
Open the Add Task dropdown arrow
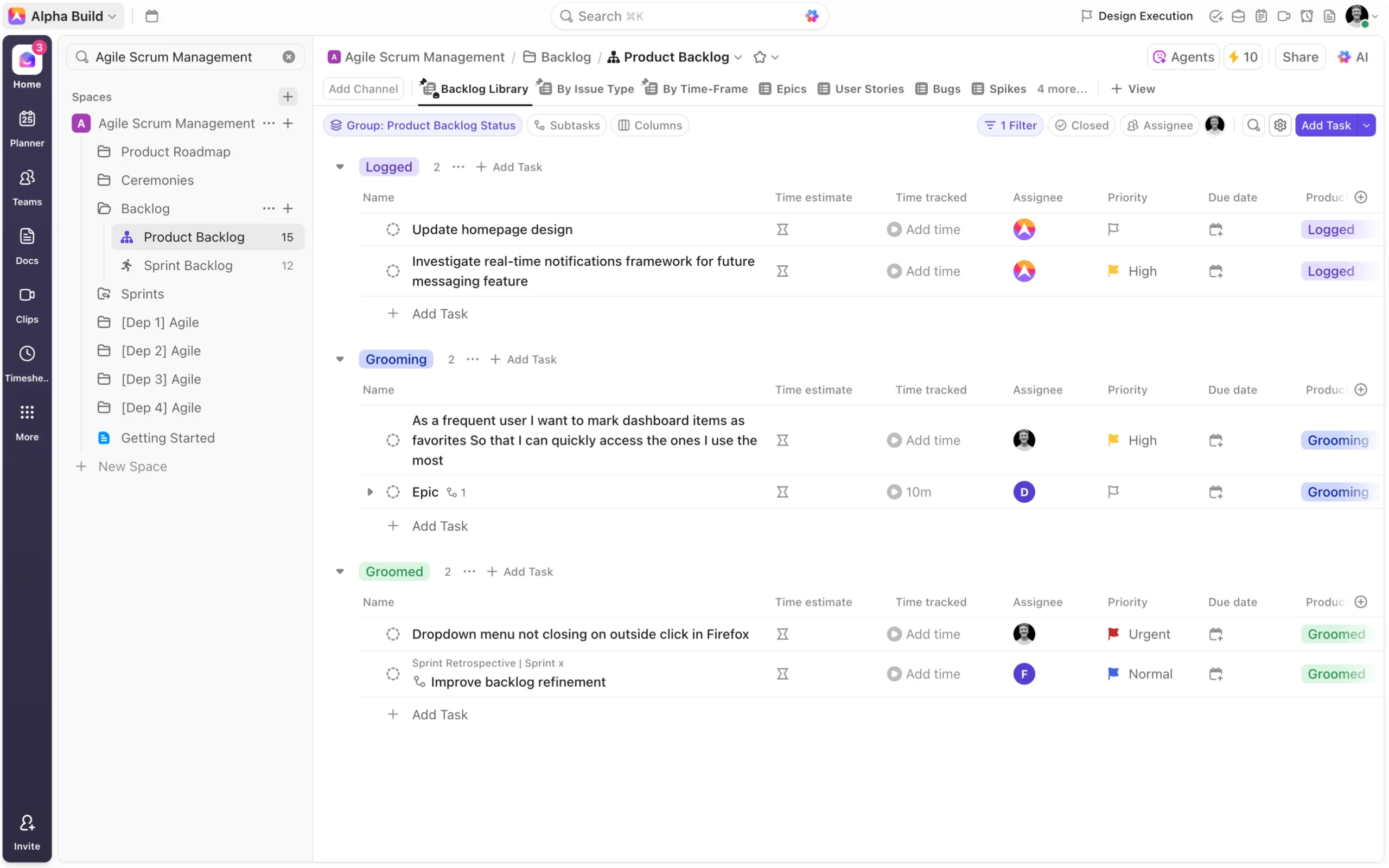pos(1366,125)
